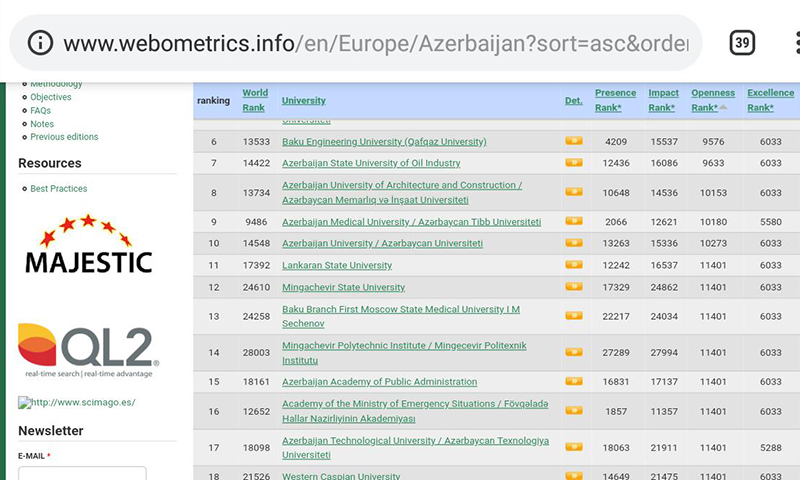Open details icon for Azerbaijan Medical University

pos(574,221)
